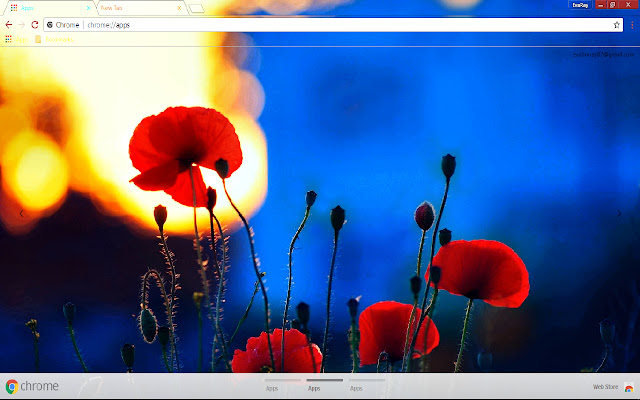The width and height of the screenshot is (640, 400).
Task: Click the forward navigation arrow
Action: pos(22,25)
